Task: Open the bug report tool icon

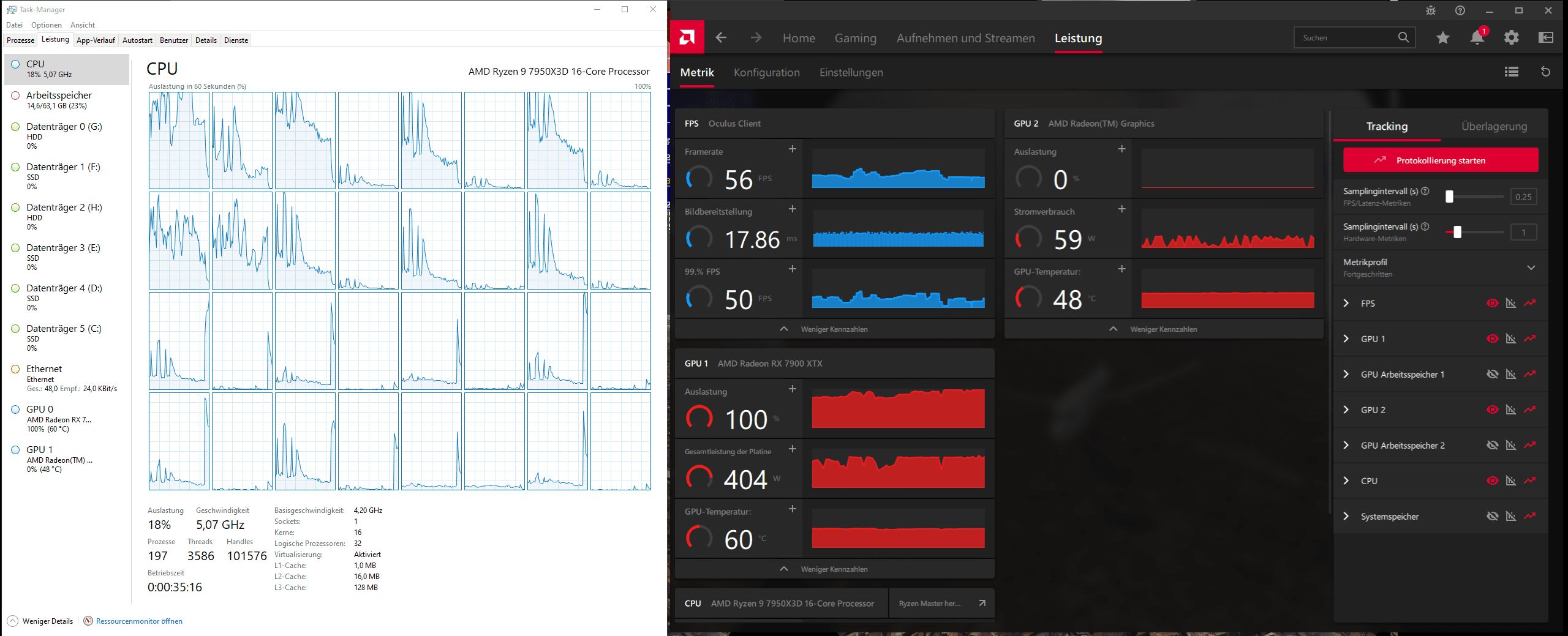Action: point(1431,10)
